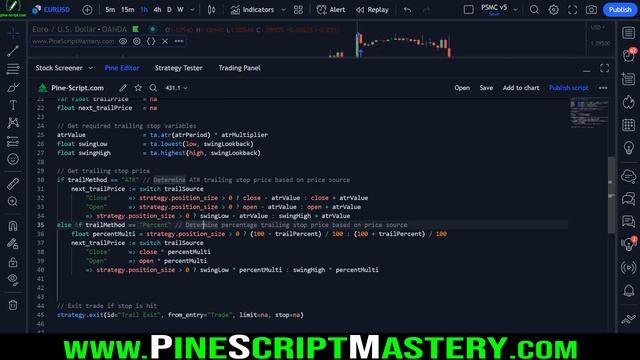This screenshot has height=360, width=640.
Task: Remove the indicator with the X
Action: (x=165, y=41)
